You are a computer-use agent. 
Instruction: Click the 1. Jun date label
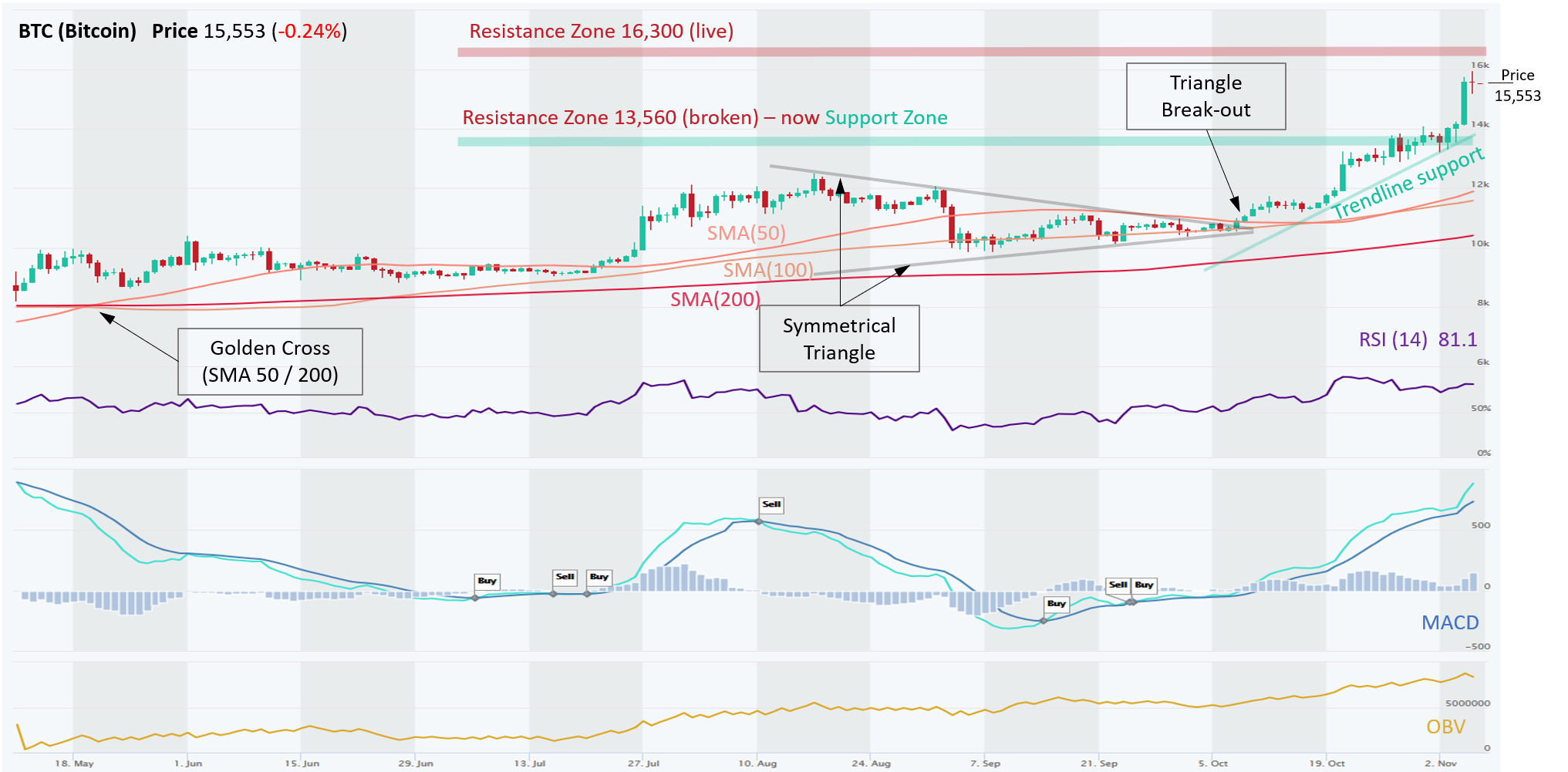tap(187, 763)
